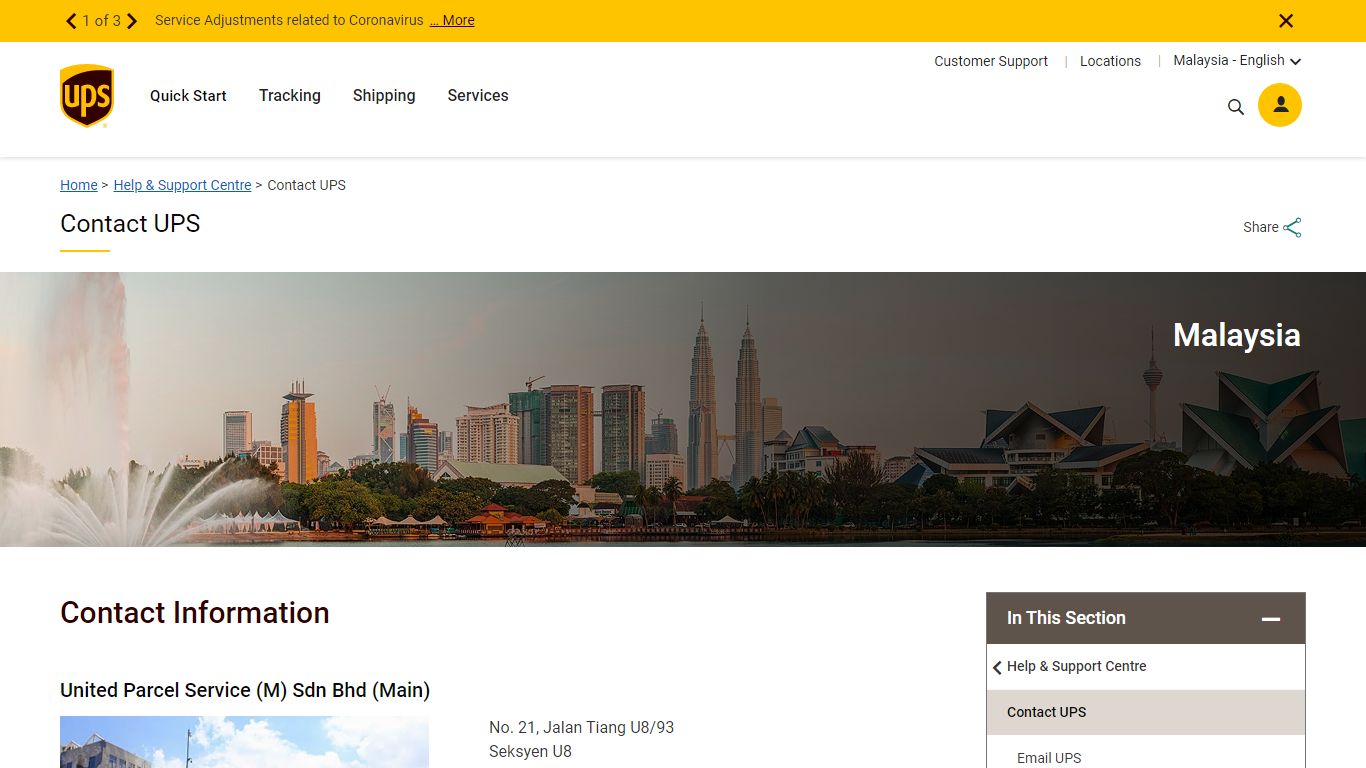Go to previous alert with left chevron
1366x768 pixels.
71,21
